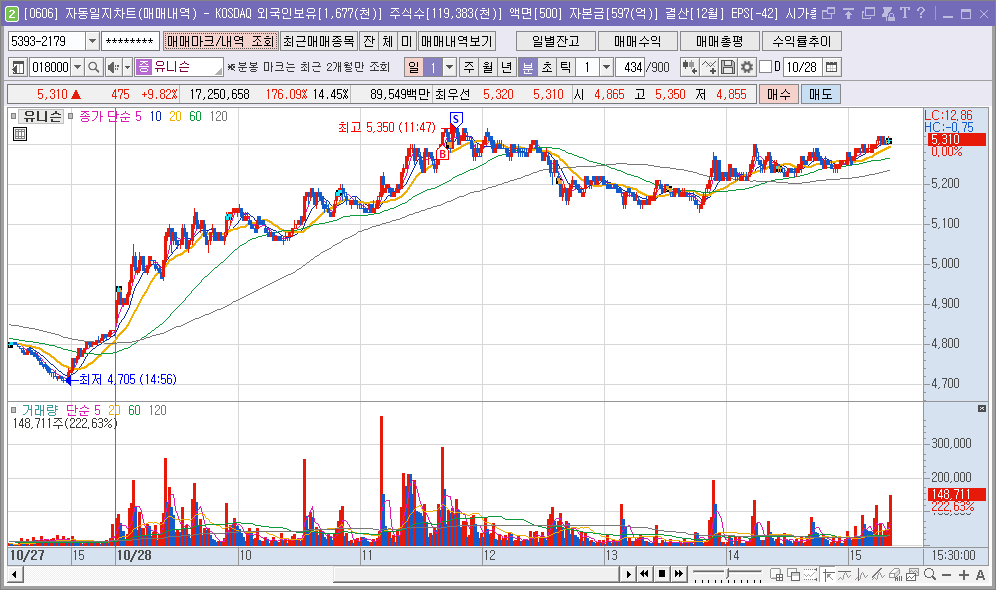
Task: Click the data grid icon below the 유니슨 label
Action: [x=20, y=134]
